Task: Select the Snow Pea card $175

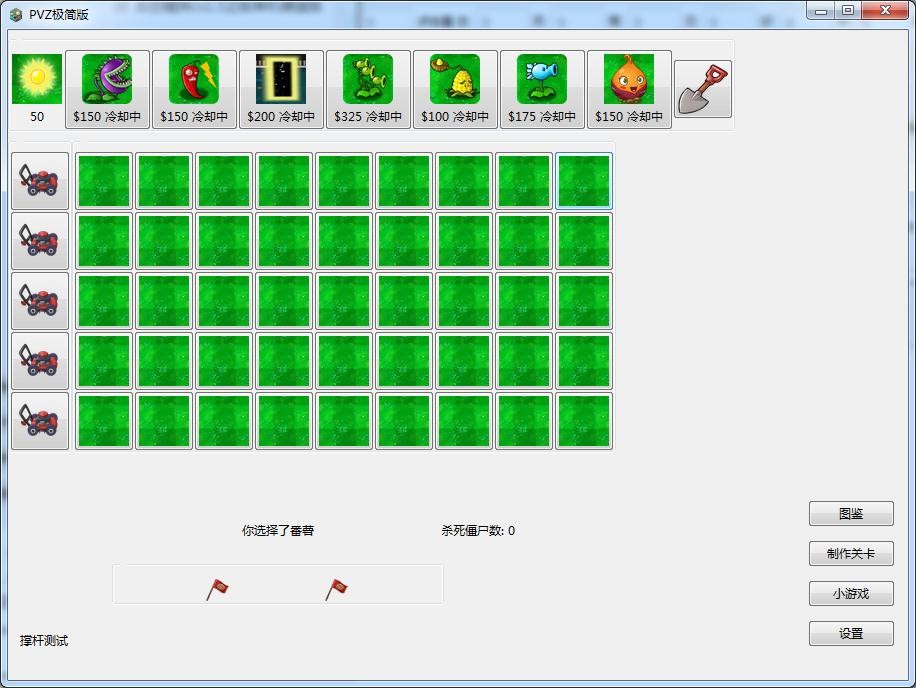Action: point(542,89)
